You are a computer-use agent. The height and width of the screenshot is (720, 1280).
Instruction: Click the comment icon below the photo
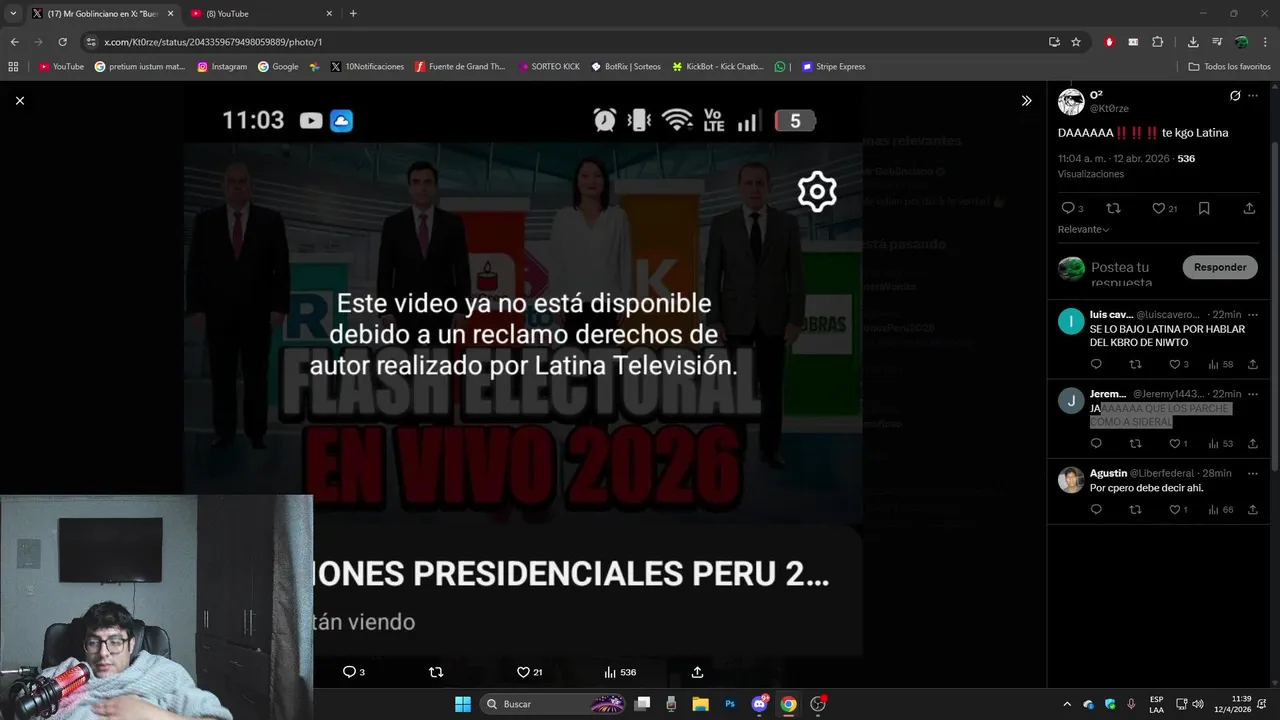coord(349,672)
